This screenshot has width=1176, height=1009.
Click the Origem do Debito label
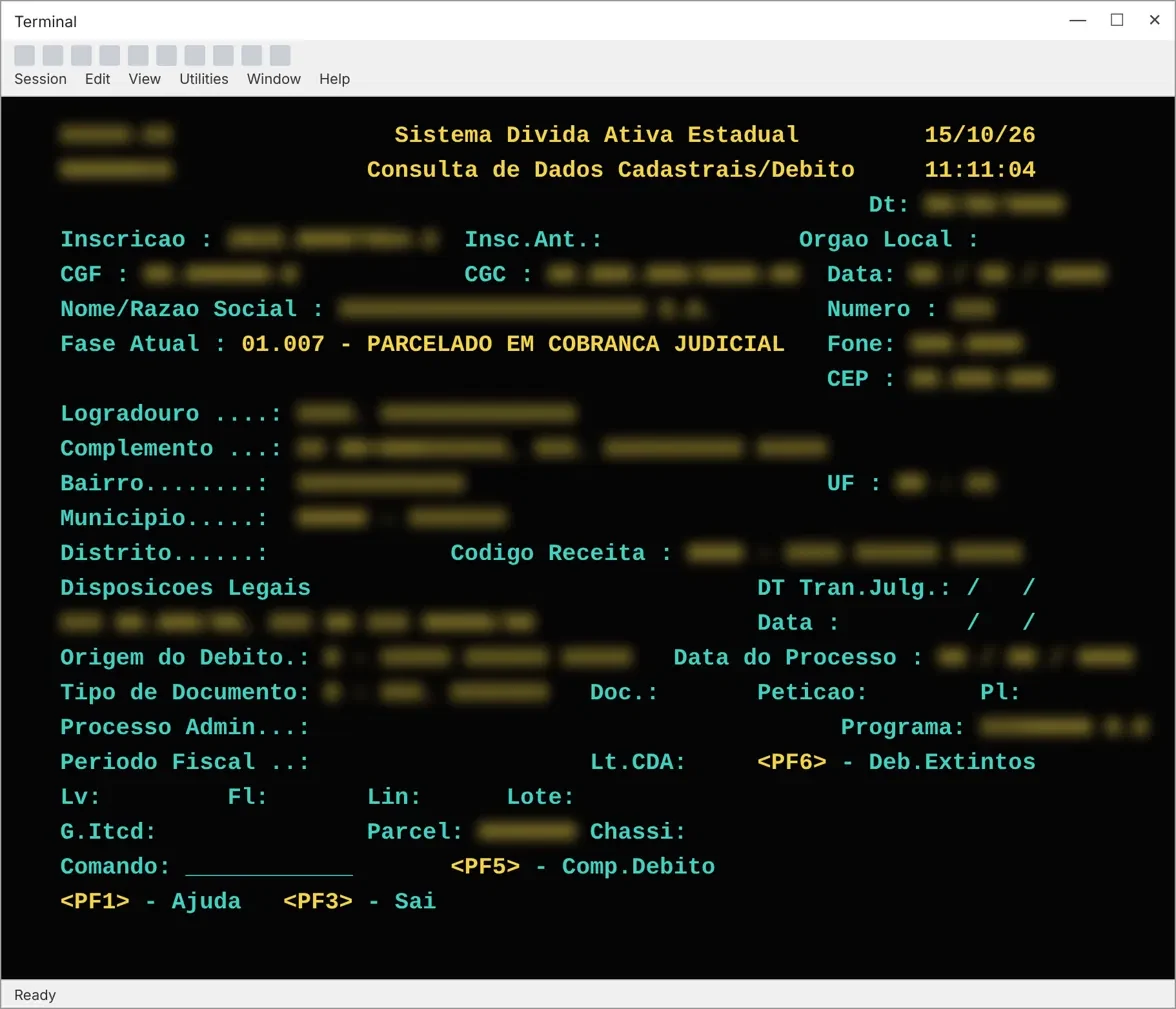click(184, 657)
